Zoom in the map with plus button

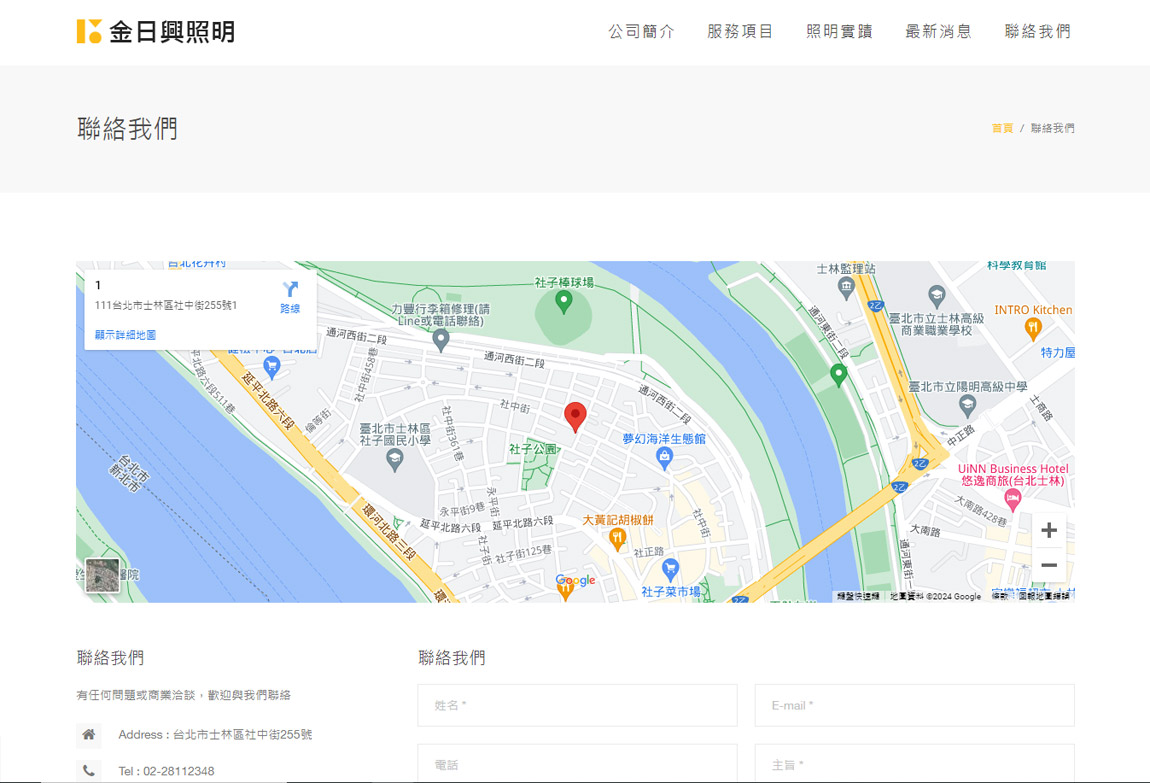(x=1048, y=531)
